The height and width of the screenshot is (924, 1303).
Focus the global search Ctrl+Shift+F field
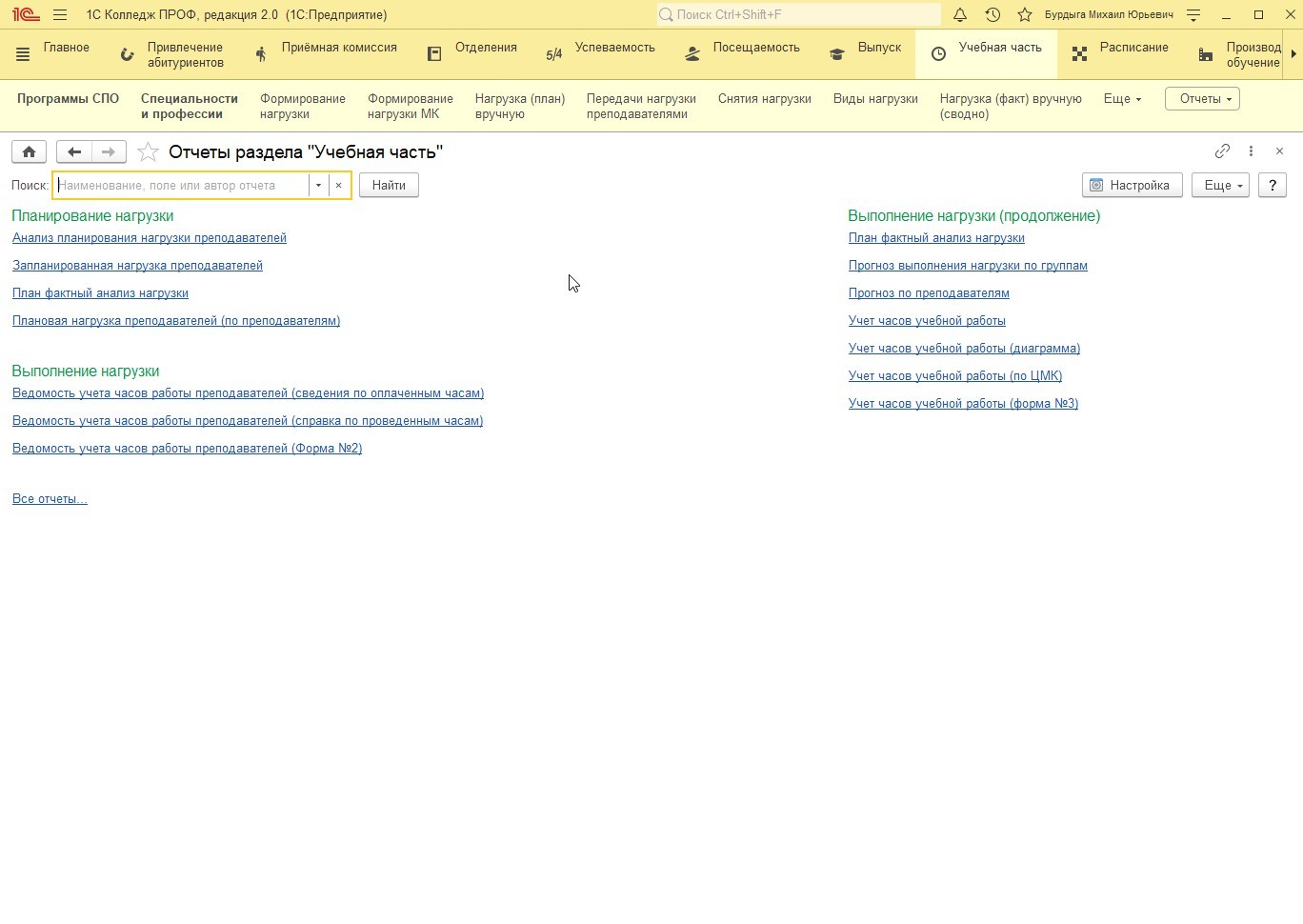coord(798,14)
